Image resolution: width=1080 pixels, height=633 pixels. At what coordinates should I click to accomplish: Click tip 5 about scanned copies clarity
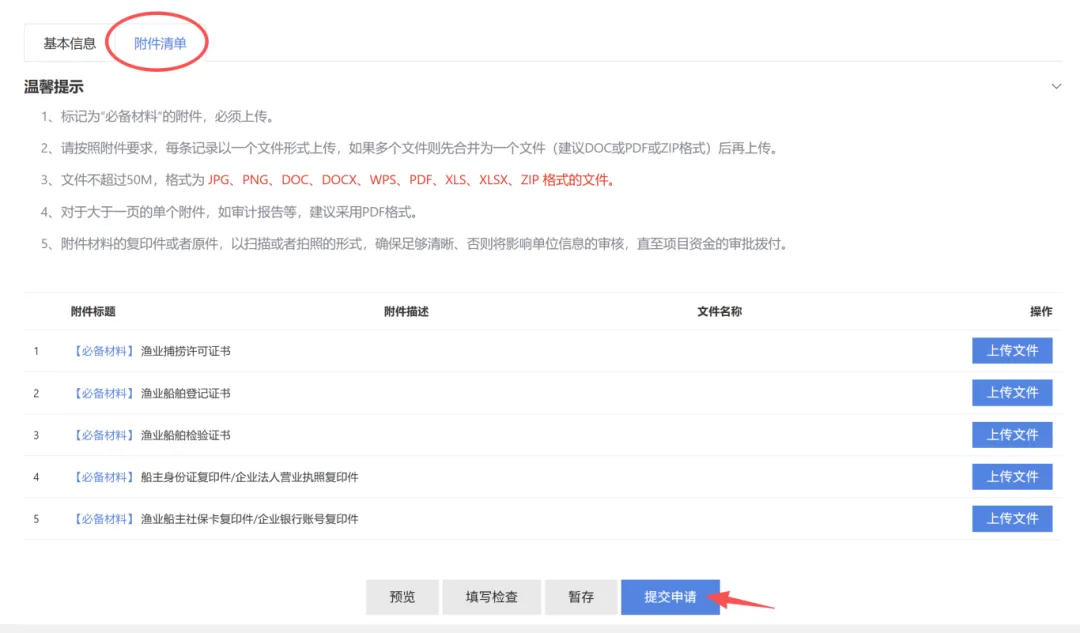[415, 244]
